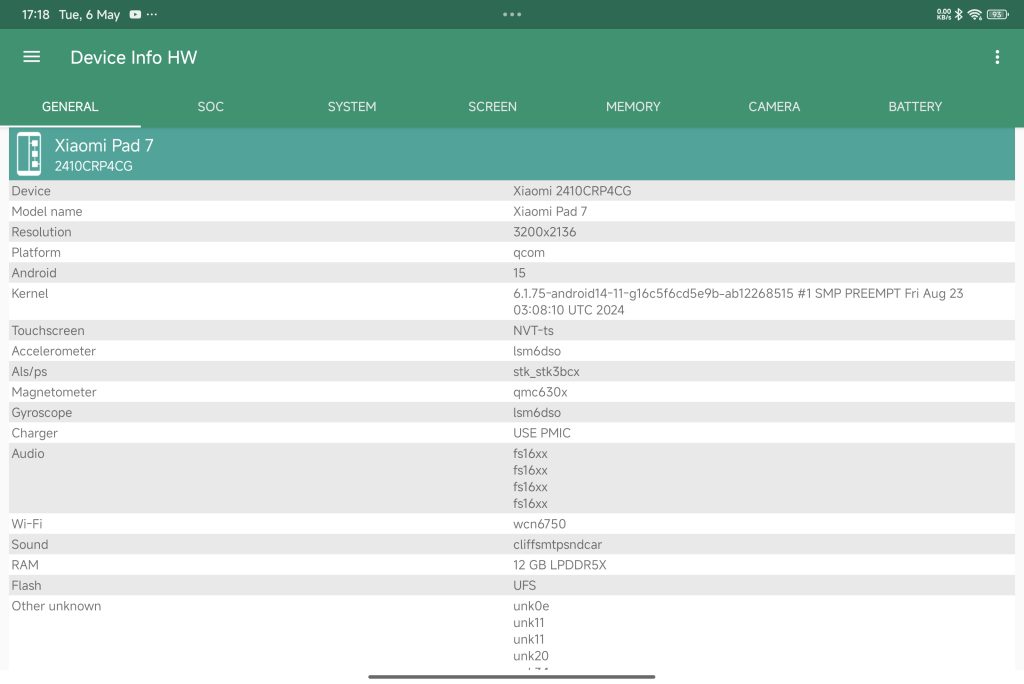
Task: Open the CAMERA tab
Action: click(x=774, y=106)
